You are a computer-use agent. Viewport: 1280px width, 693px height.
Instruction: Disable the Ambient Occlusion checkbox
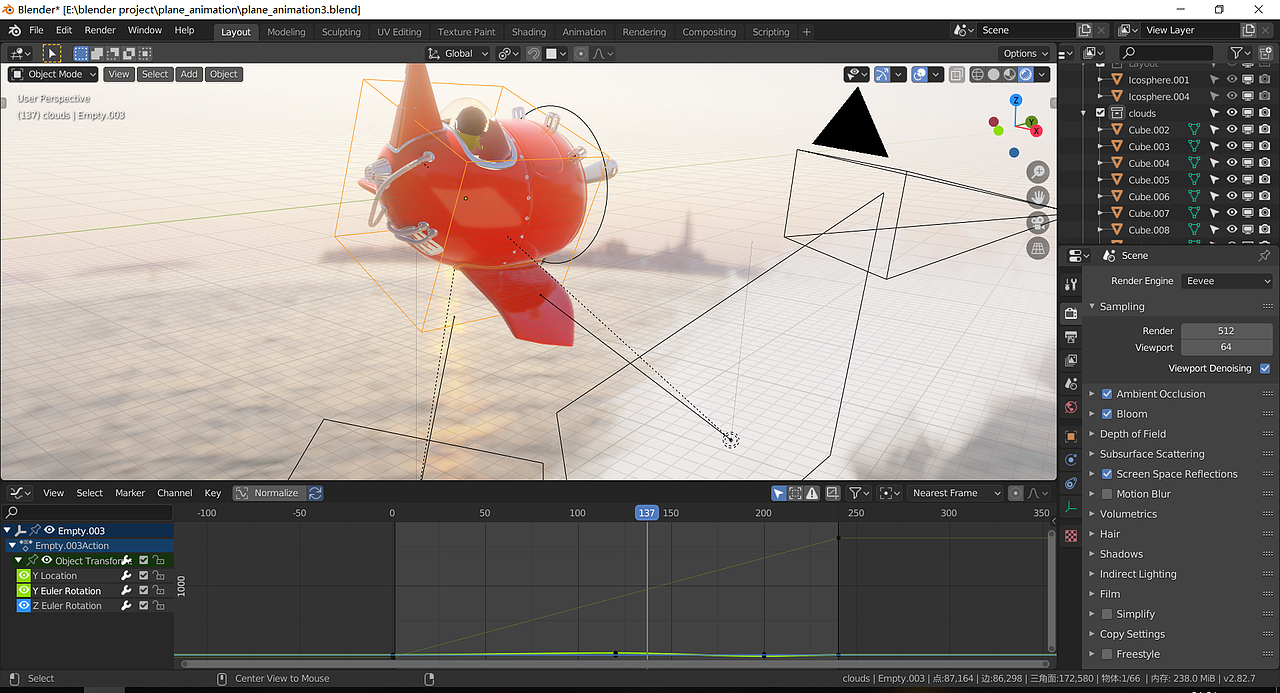(x=1107, y=394)
